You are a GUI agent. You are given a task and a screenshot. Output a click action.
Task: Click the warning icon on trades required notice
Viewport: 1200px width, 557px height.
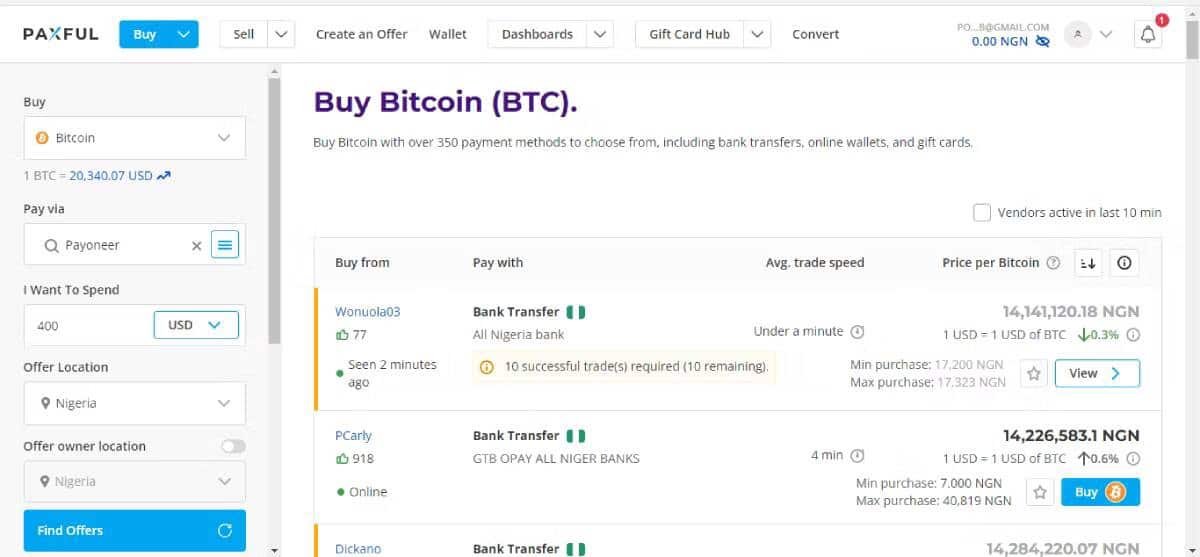[x=487, y=367]
